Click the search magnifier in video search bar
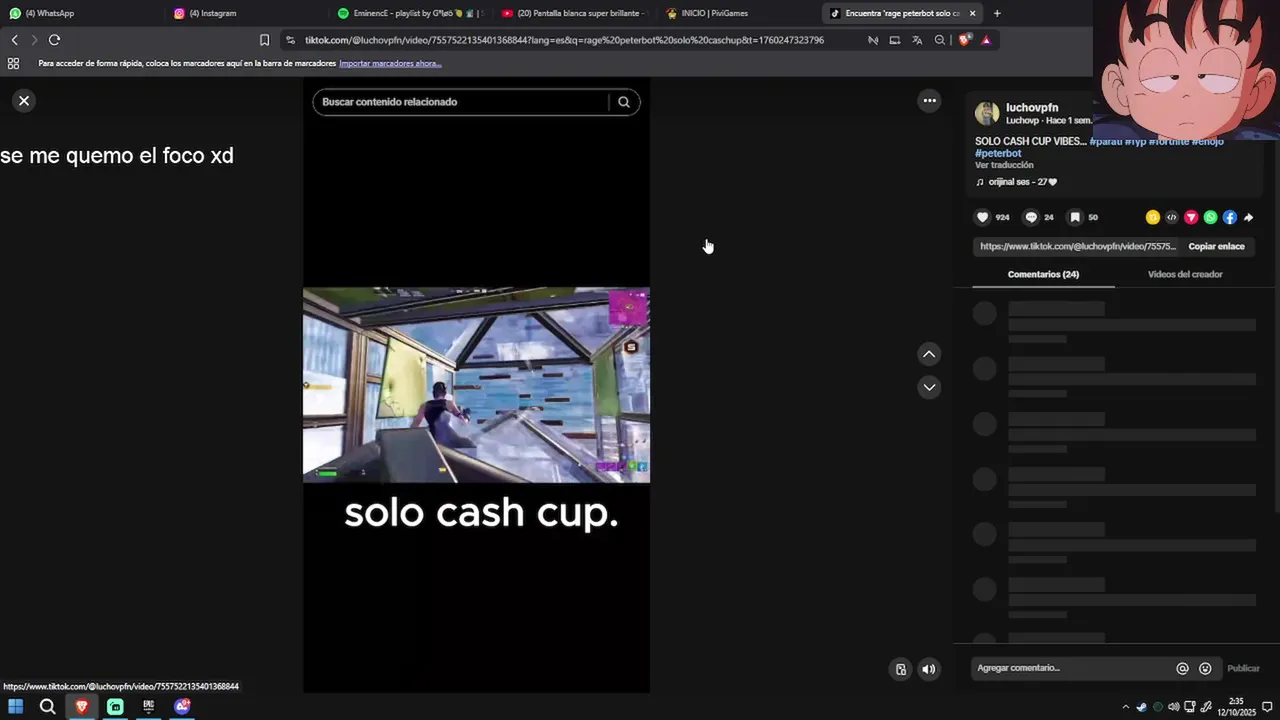This screenshot has width=1280, height=720. pyautogui.click(x=624, y=102)
